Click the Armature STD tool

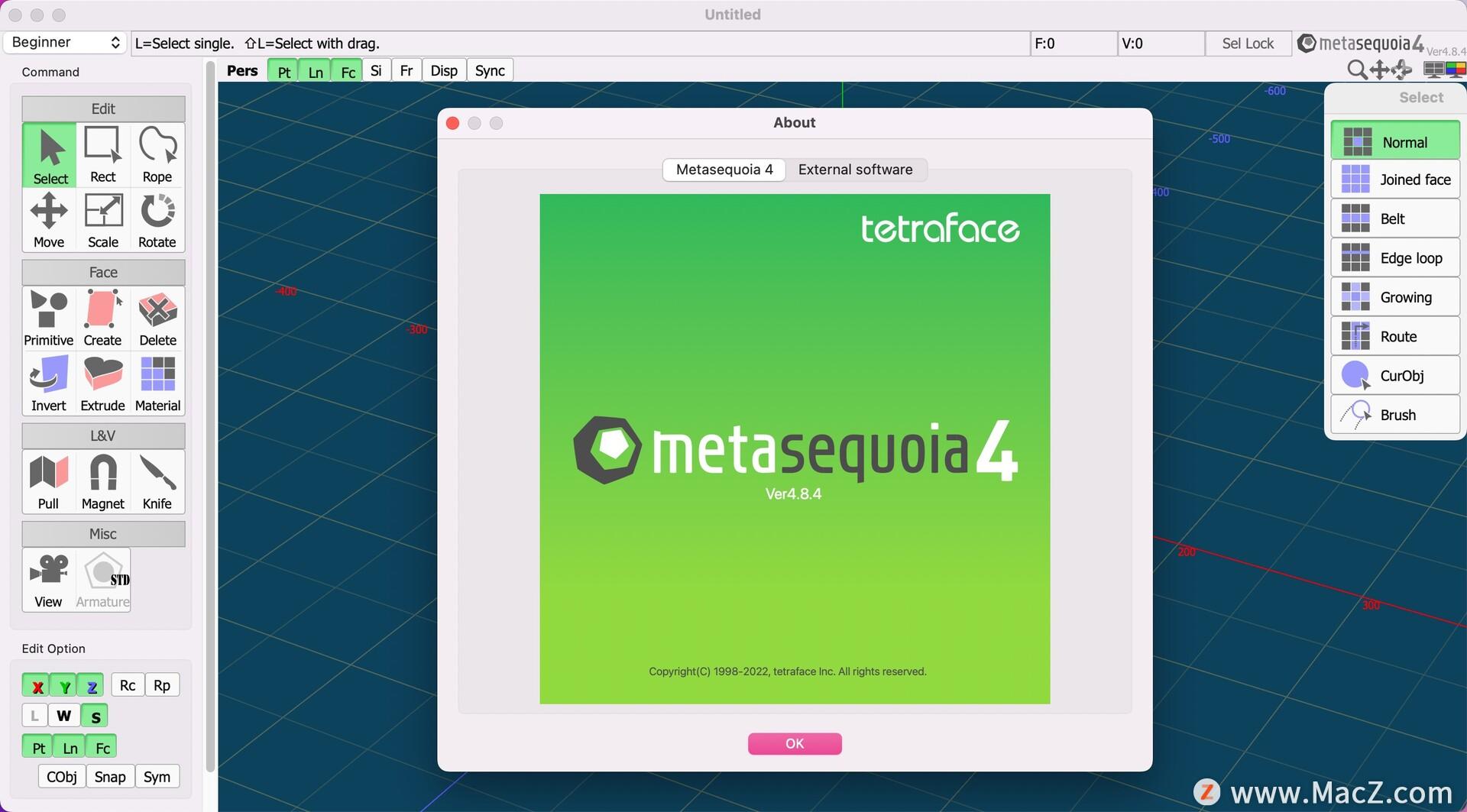point(103,580)
